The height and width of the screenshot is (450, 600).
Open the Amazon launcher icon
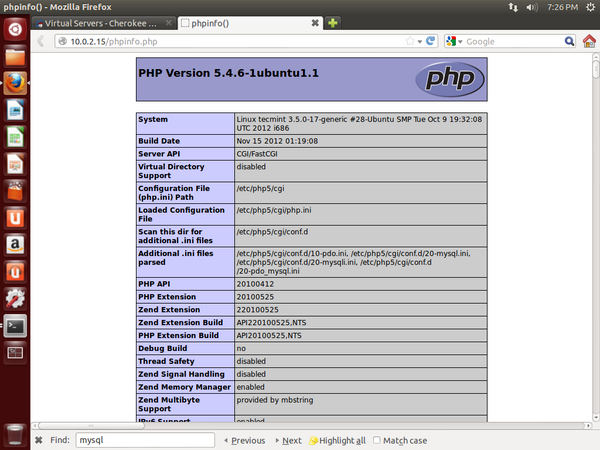(x=14, y=243)
